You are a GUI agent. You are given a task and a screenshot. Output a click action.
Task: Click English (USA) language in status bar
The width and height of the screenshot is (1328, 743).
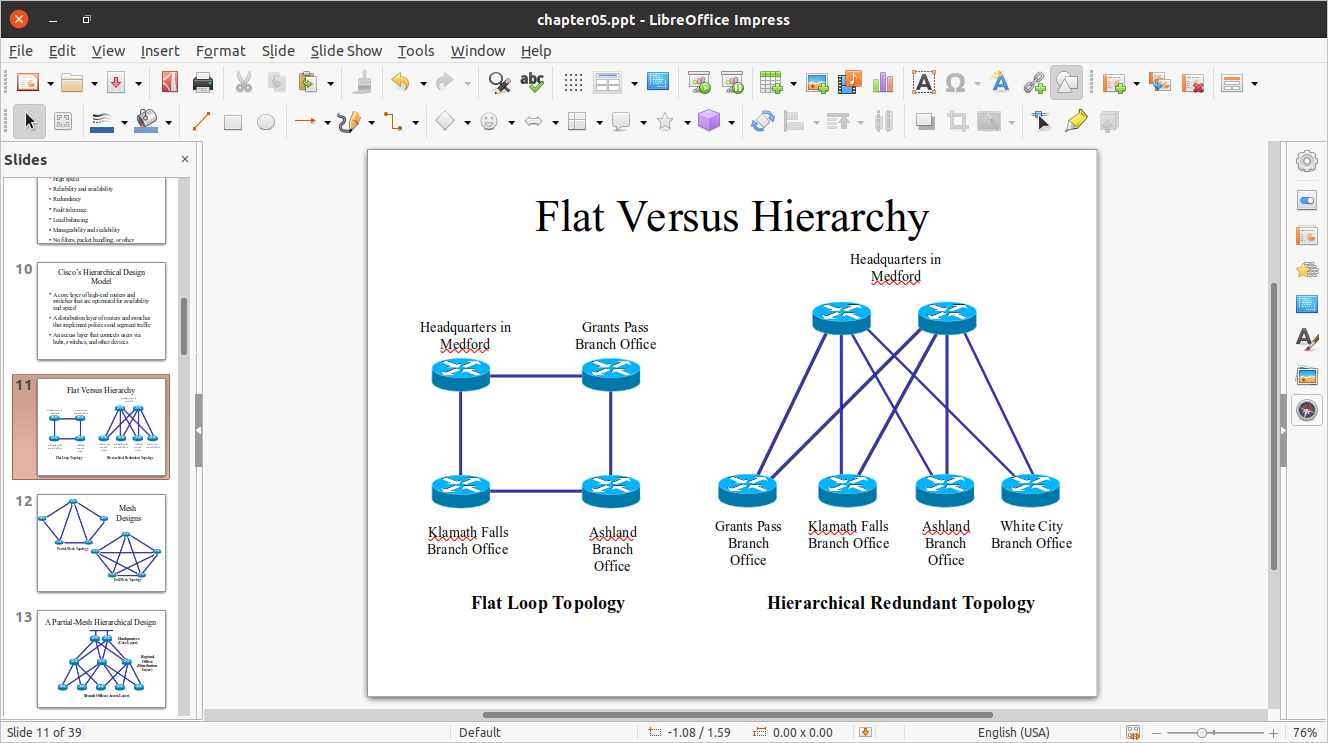coord(1013,732)
